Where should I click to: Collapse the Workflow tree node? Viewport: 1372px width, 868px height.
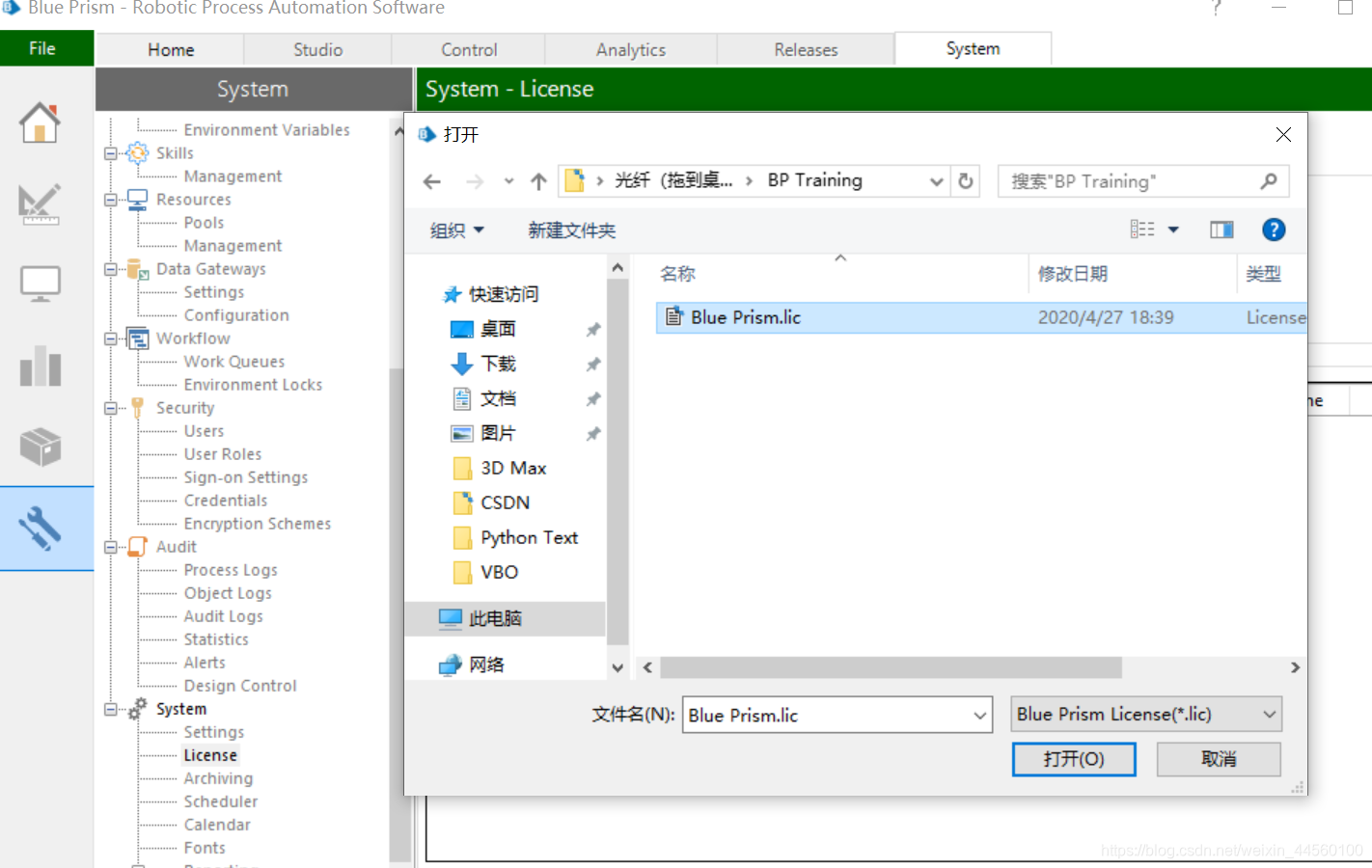coord(110,339)
